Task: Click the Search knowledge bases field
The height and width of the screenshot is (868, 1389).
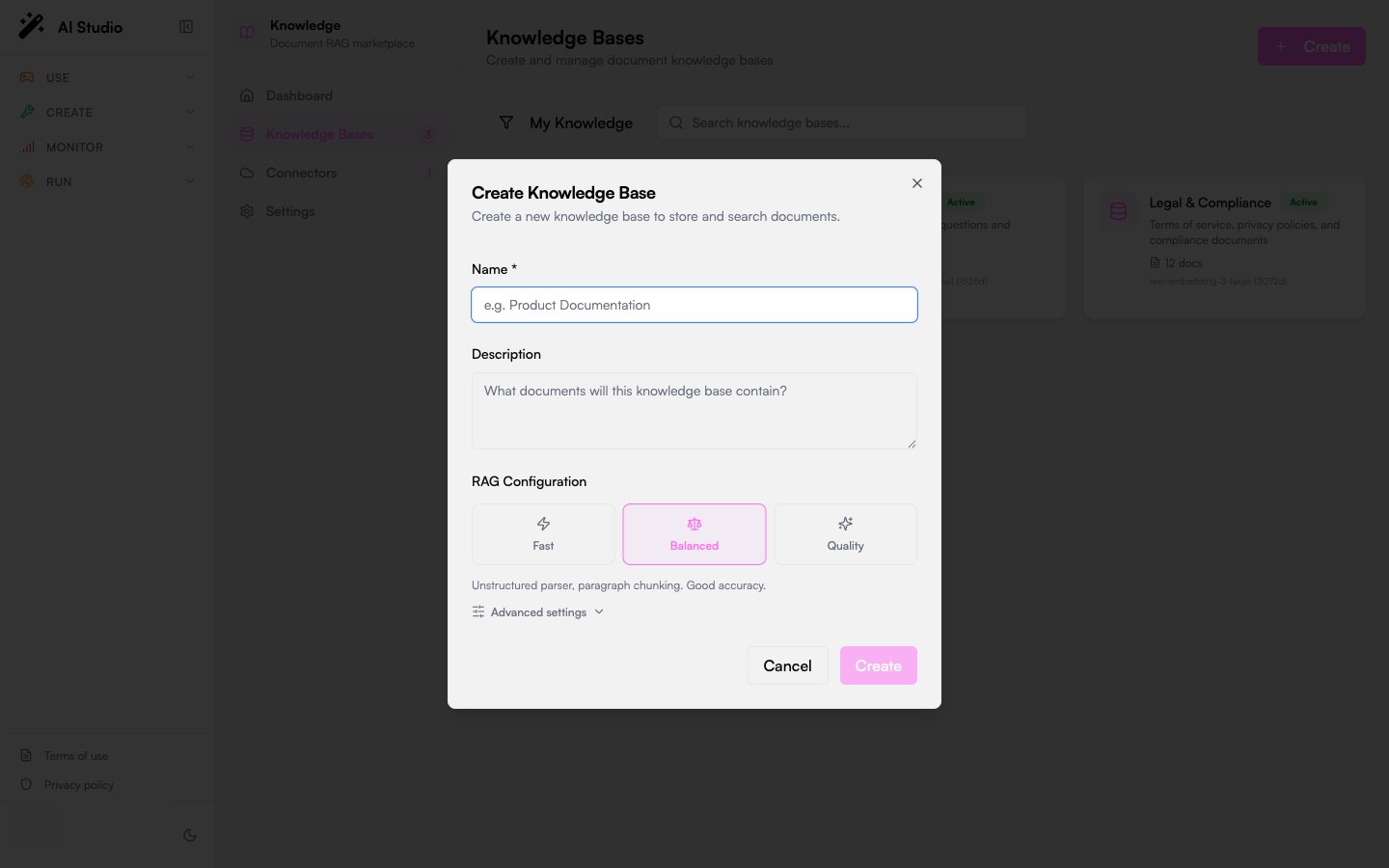Action: 842,122
